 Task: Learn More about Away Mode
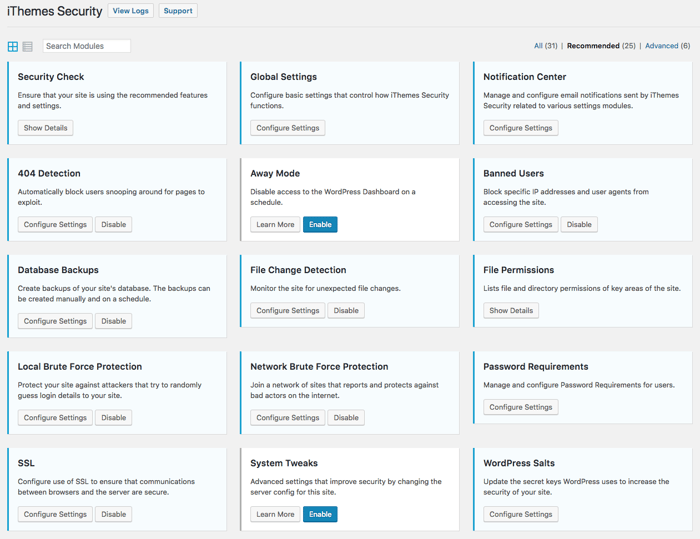(x=275, y=225)
